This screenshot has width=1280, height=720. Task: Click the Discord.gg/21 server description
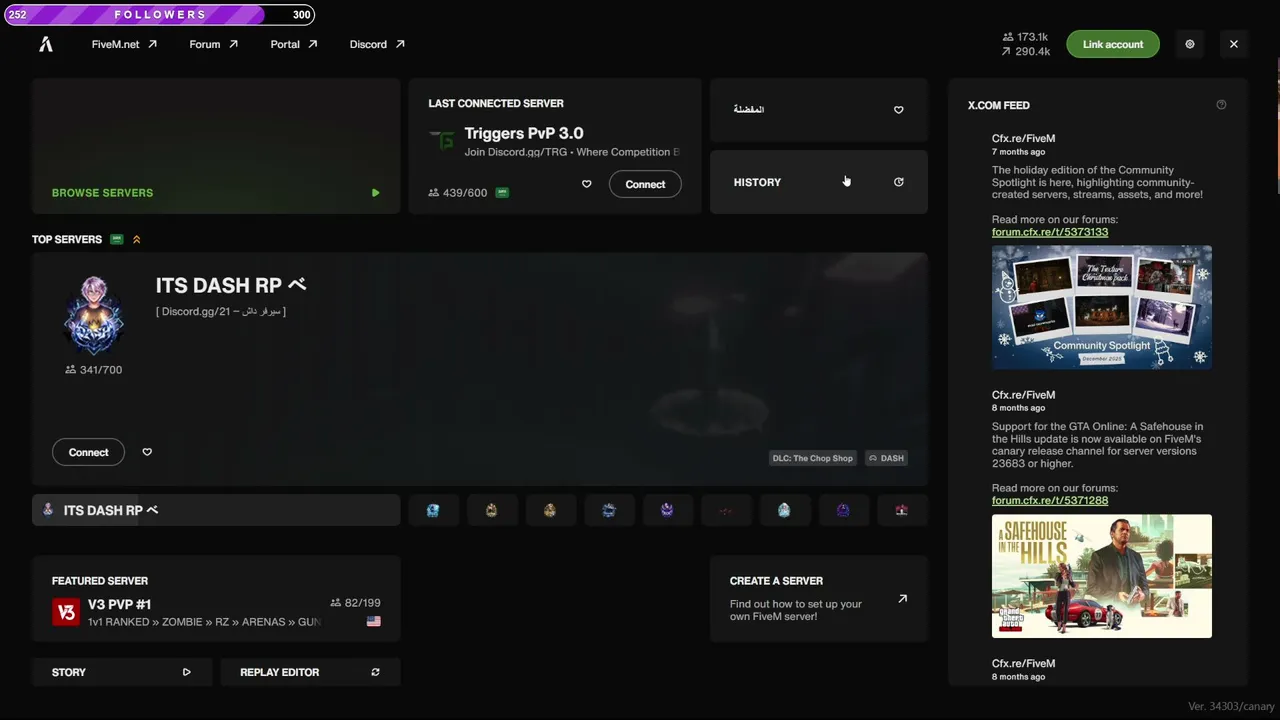[x=221, y=311]
